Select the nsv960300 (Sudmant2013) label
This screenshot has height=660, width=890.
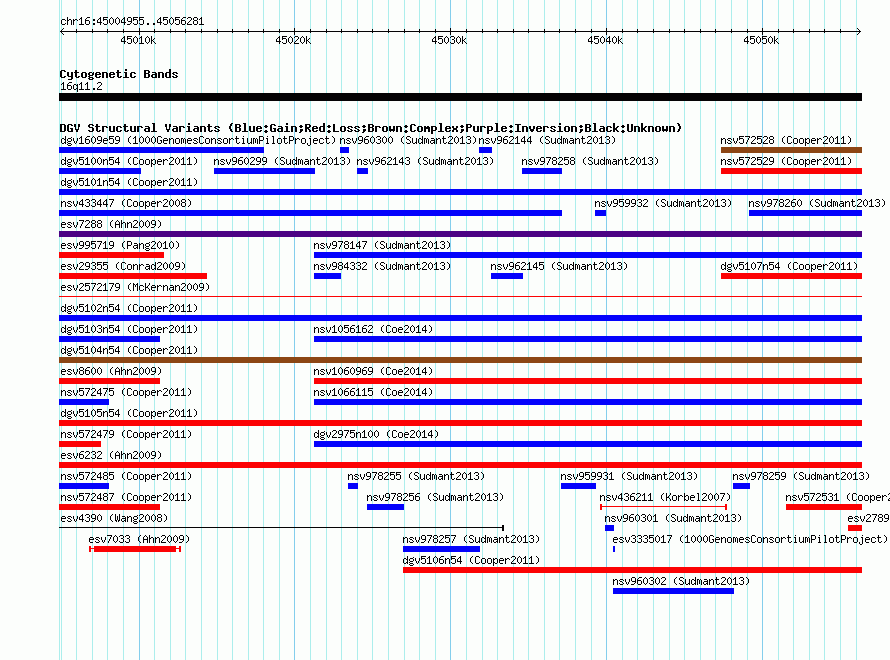(x=408, y=140)
